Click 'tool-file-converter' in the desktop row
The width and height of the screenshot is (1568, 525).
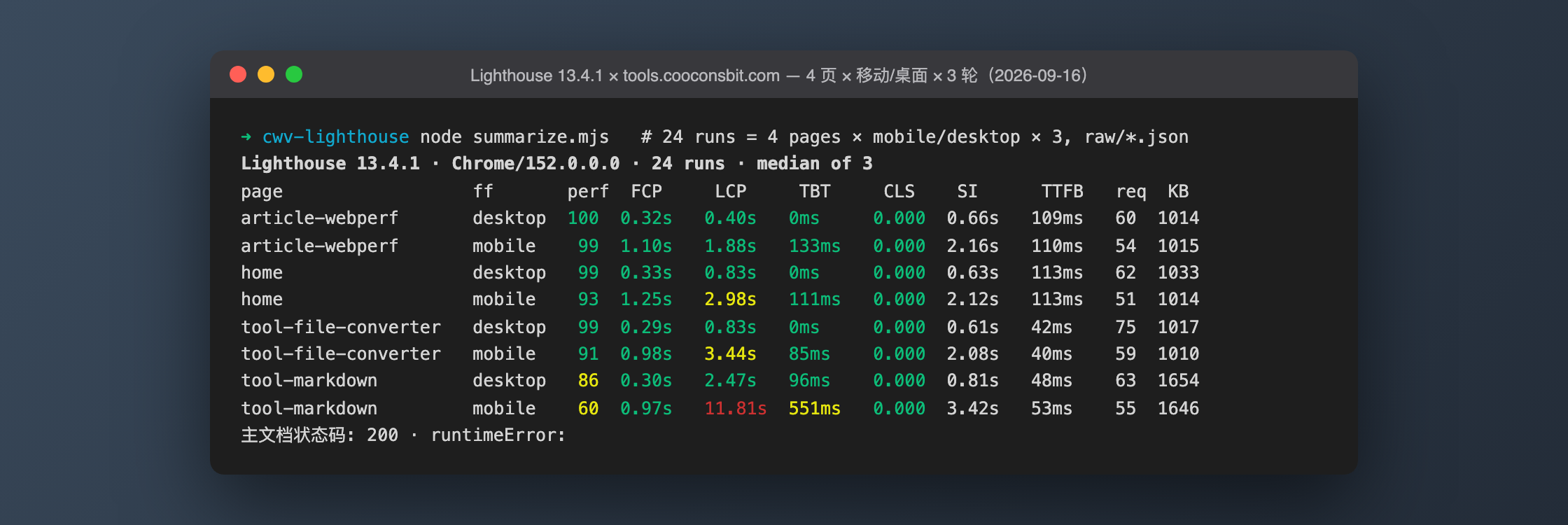[x=341, y=327]
